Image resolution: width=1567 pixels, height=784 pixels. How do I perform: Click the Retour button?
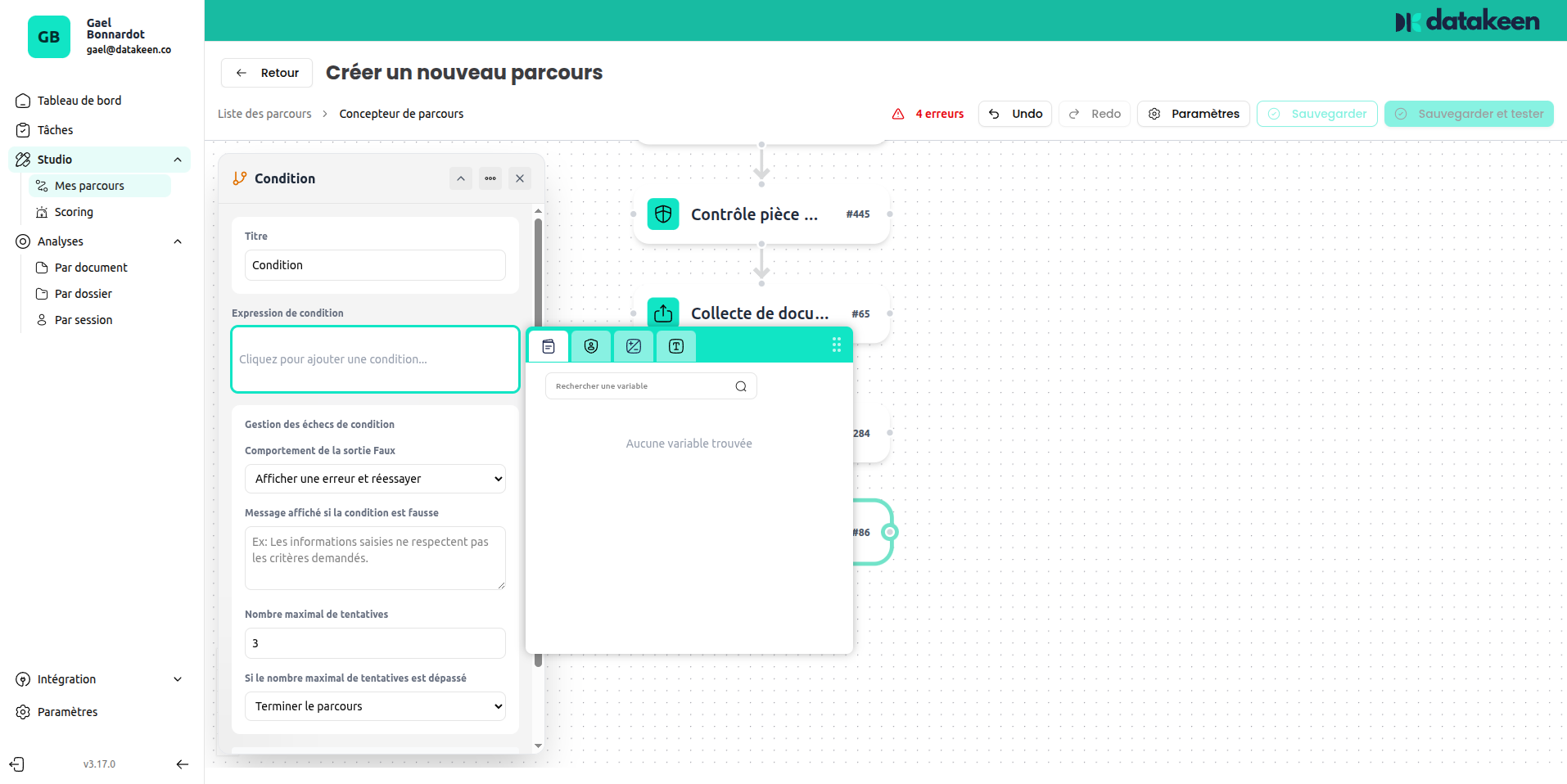pos(267,73)
